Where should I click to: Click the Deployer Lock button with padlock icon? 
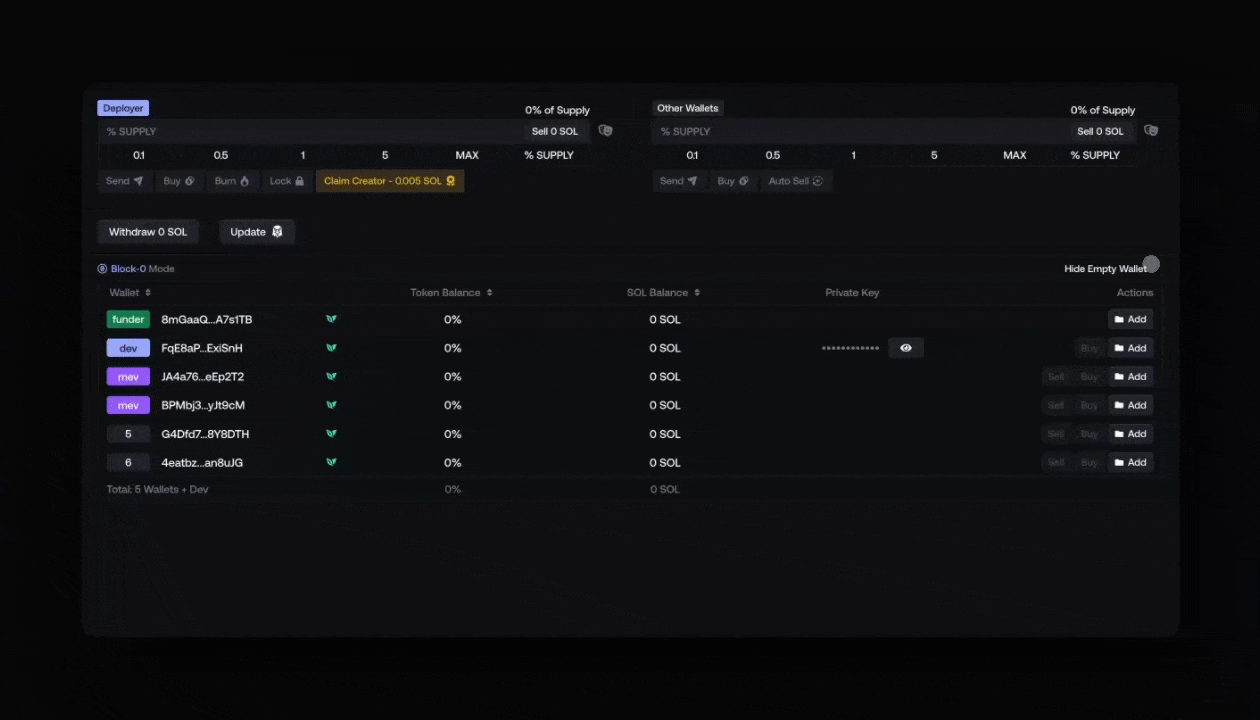tap(287, 181)
